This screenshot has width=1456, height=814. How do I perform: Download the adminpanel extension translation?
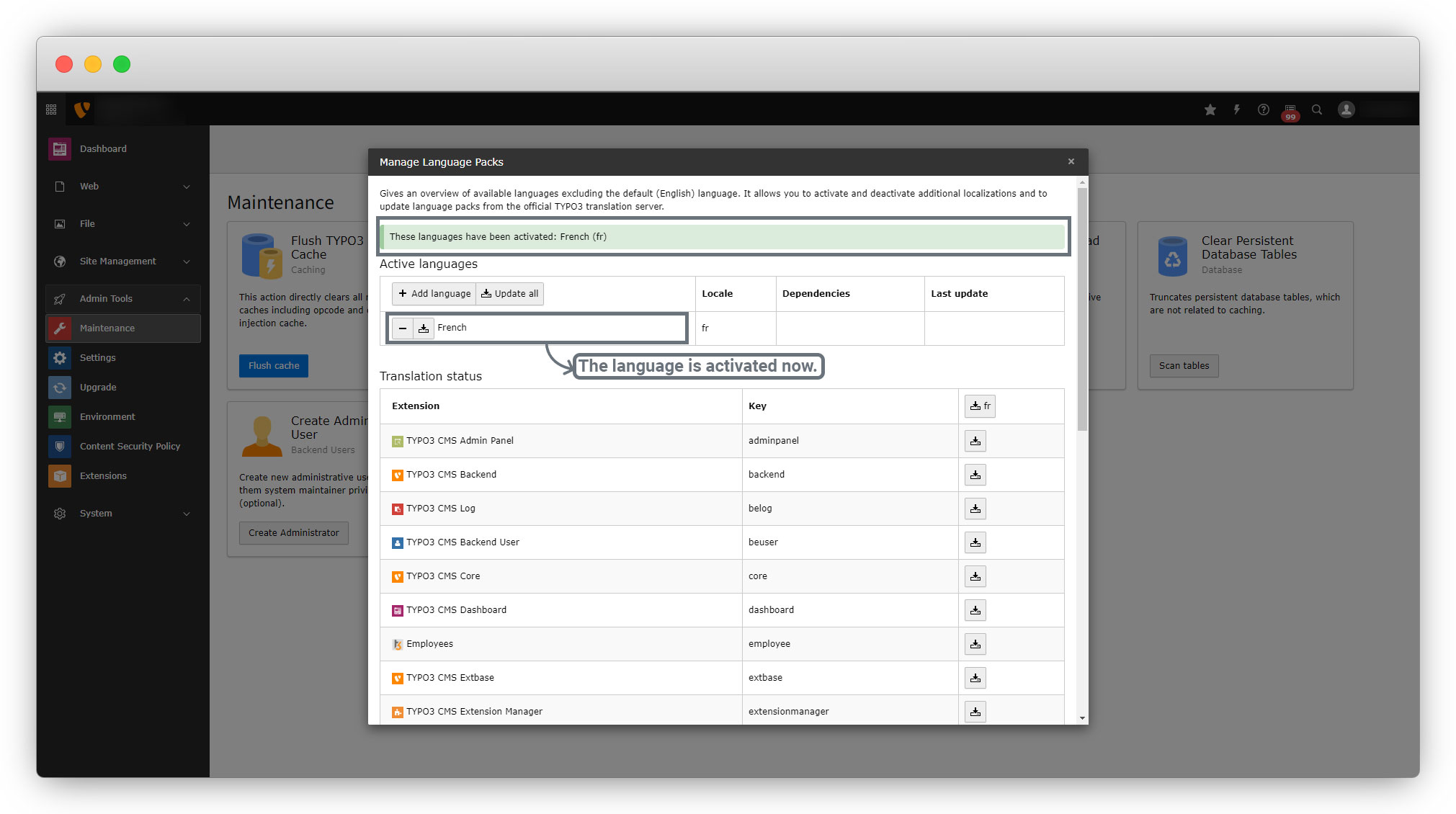tap(975, 441)
